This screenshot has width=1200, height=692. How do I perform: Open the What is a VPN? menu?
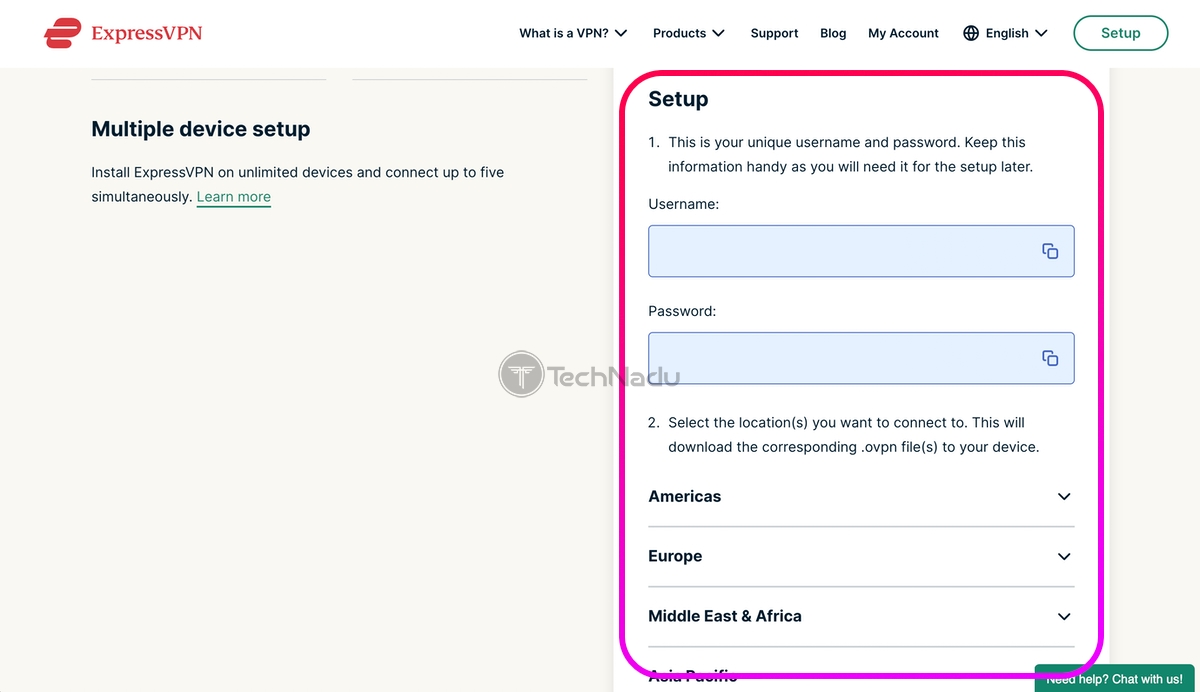(573, 33)
